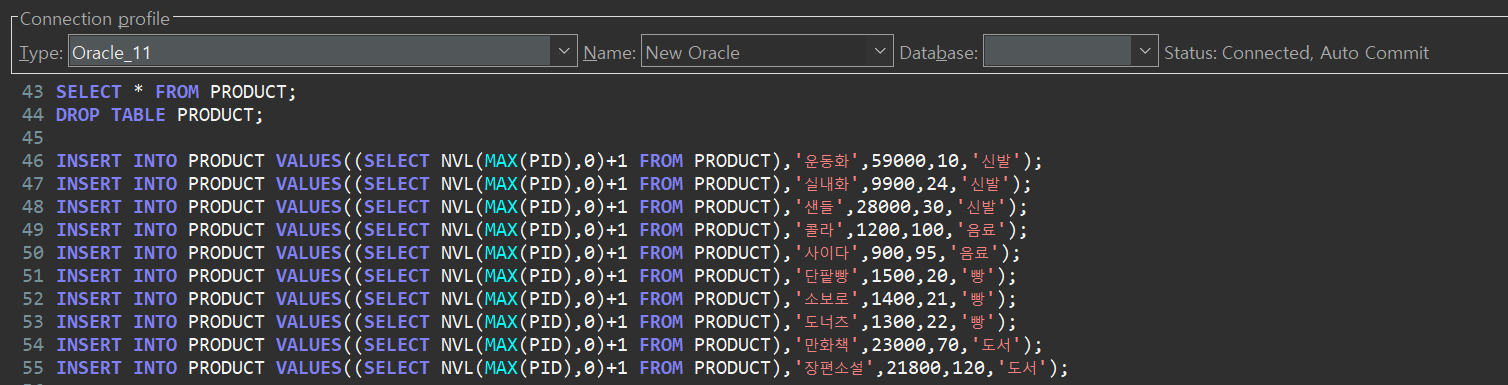Viewport: 1508px width, 385px height.
Task: Click line number 43 in the gutter
Action: [32, 92]
